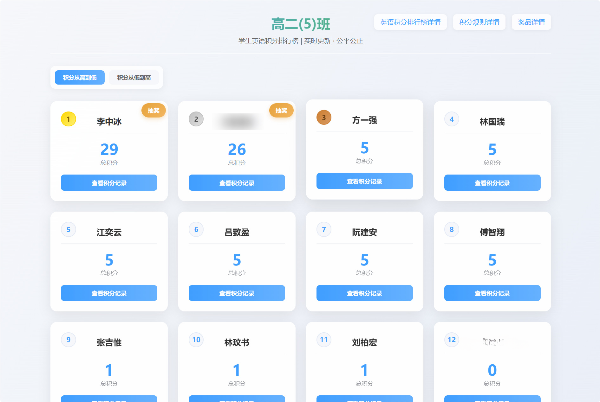
Task: Click the score 1 on 刘柏宏's card
Action: point(364,370)
